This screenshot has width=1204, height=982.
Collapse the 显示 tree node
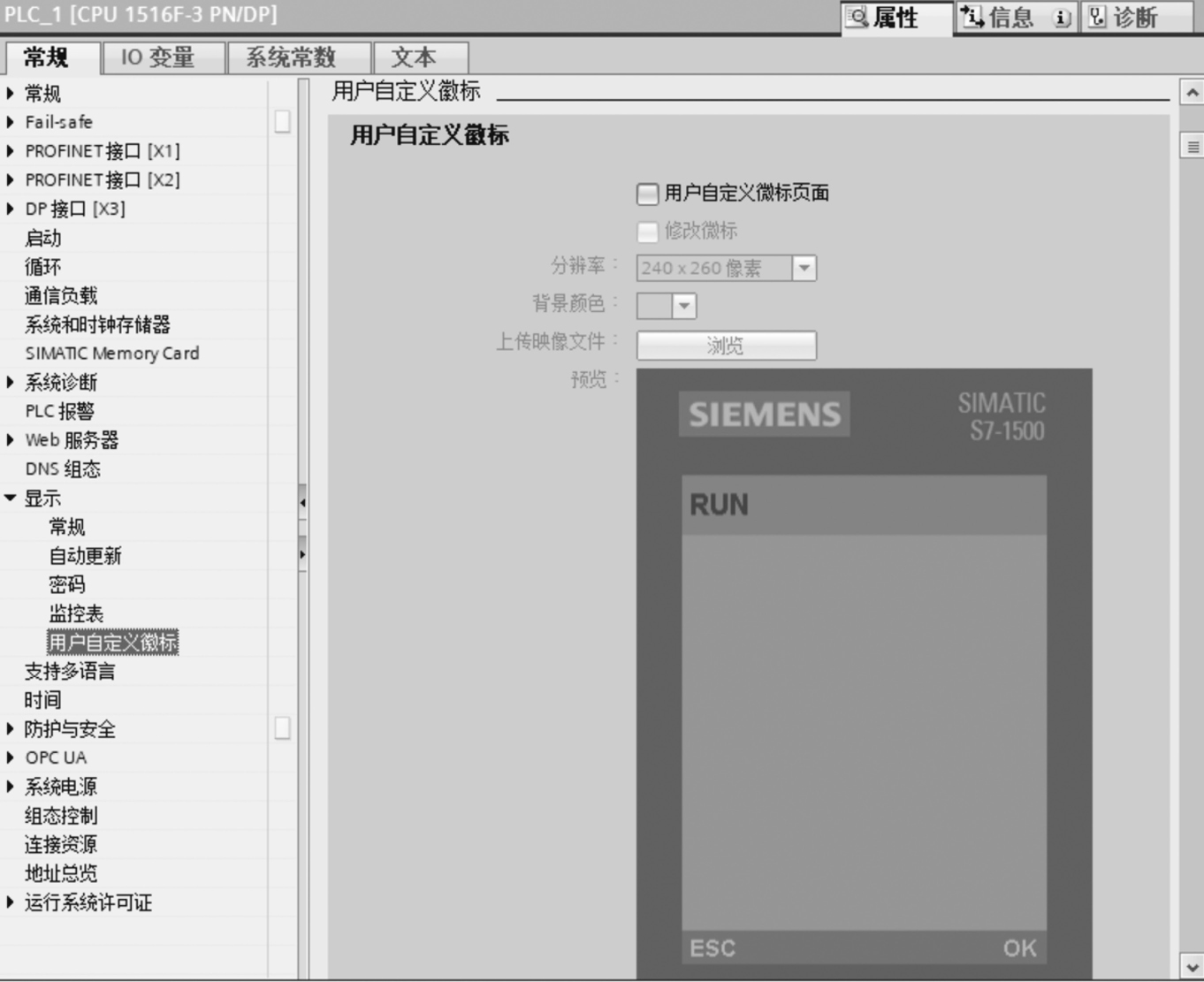10,498
